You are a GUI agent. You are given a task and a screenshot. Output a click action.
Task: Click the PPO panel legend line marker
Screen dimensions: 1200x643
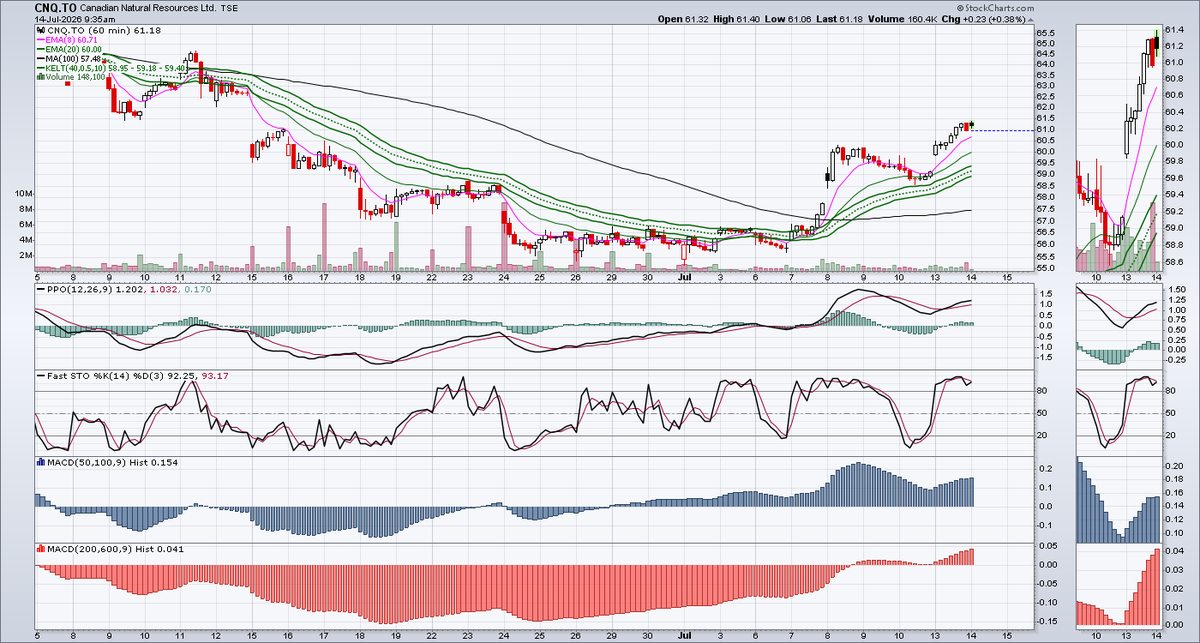tap(41, 289)
